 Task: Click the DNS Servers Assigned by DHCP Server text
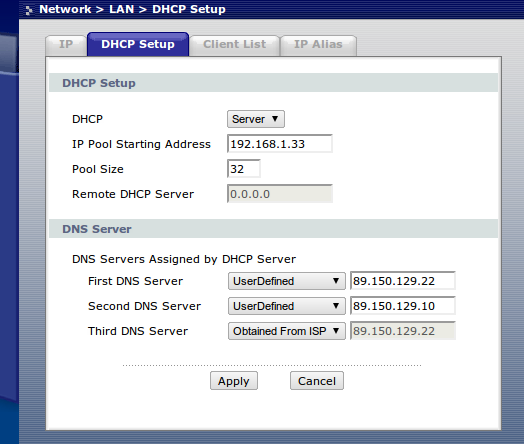pos(184,259)
